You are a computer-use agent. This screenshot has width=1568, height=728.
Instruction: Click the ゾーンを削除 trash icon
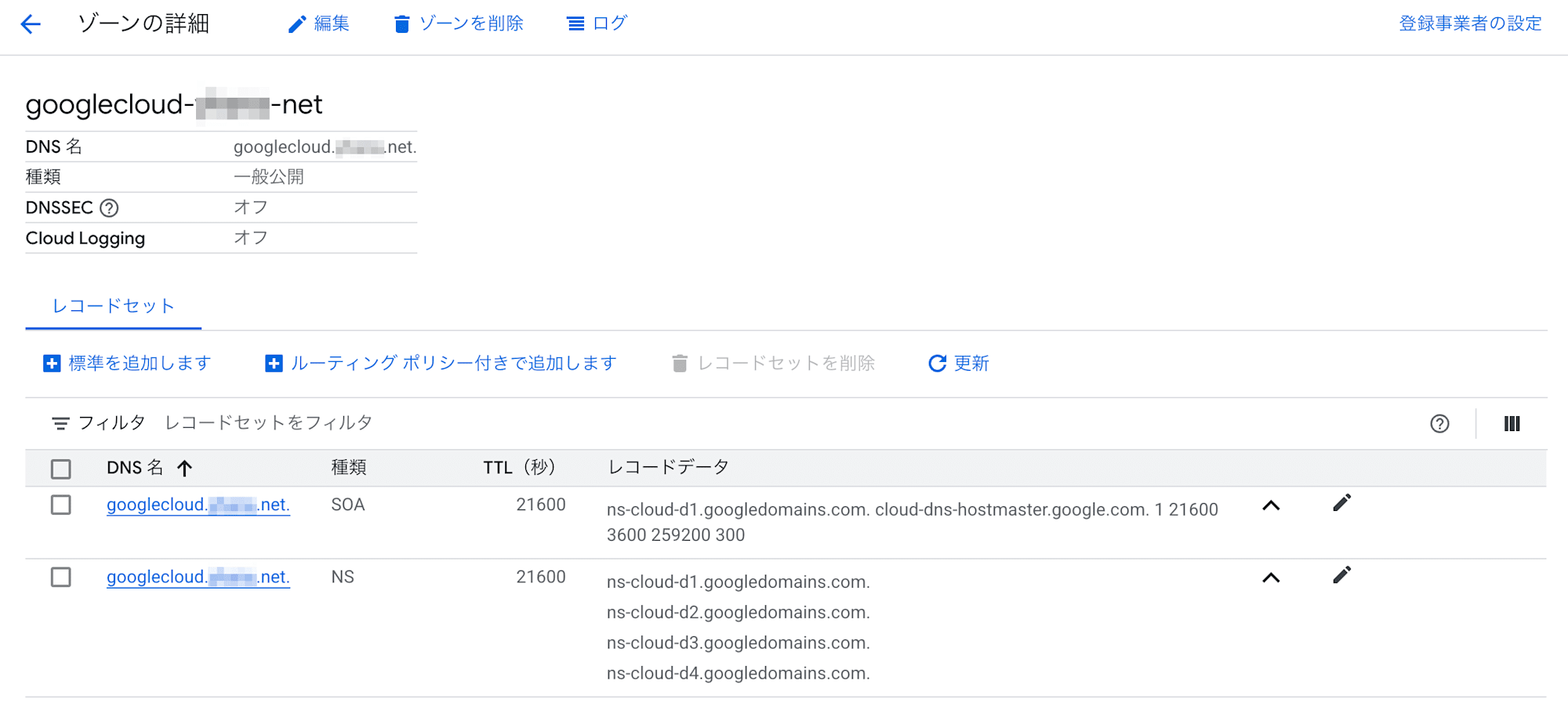(401, 24)
